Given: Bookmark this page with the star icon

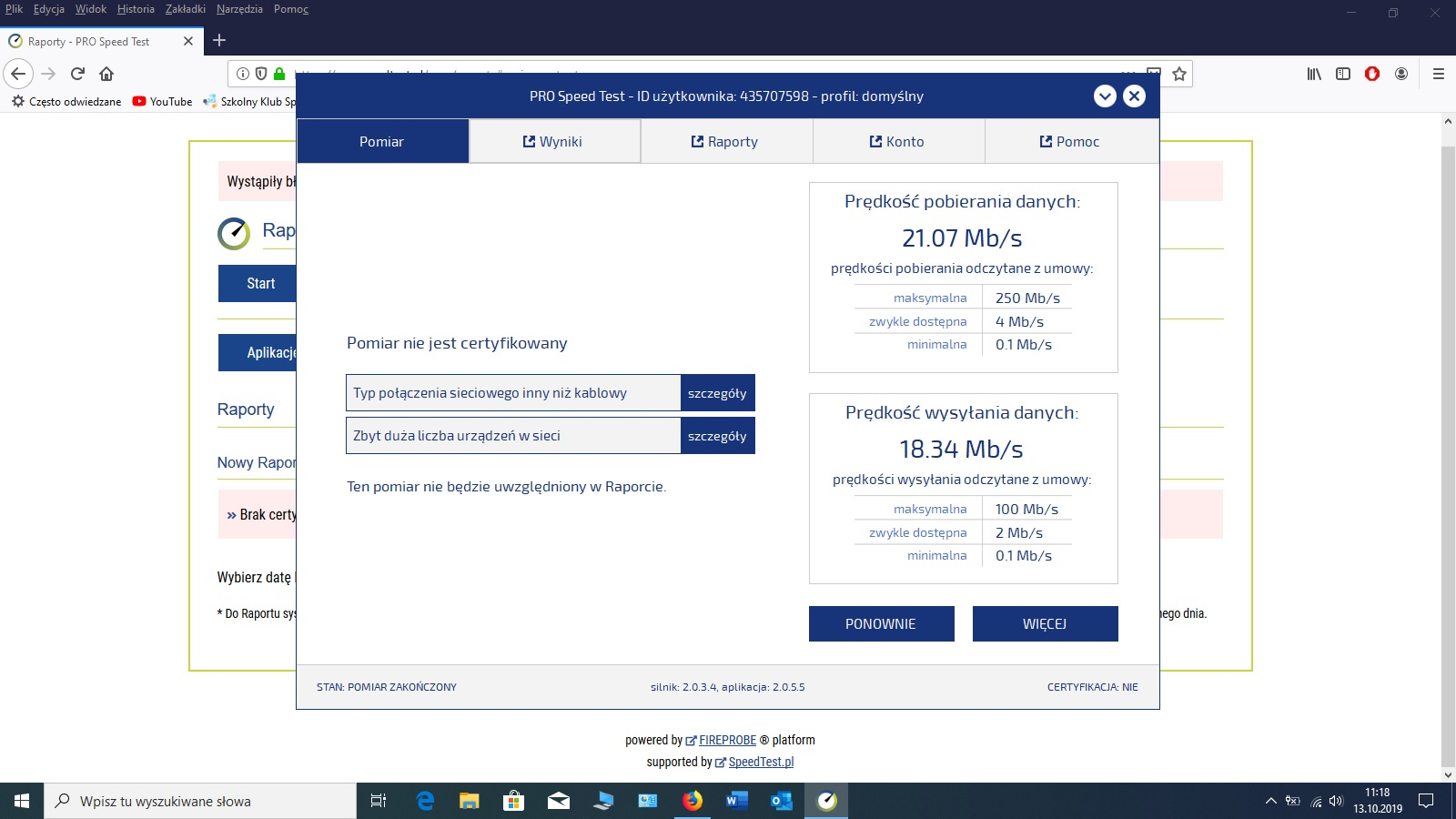Looking at the screenshot, I should tap(1179, 74).
